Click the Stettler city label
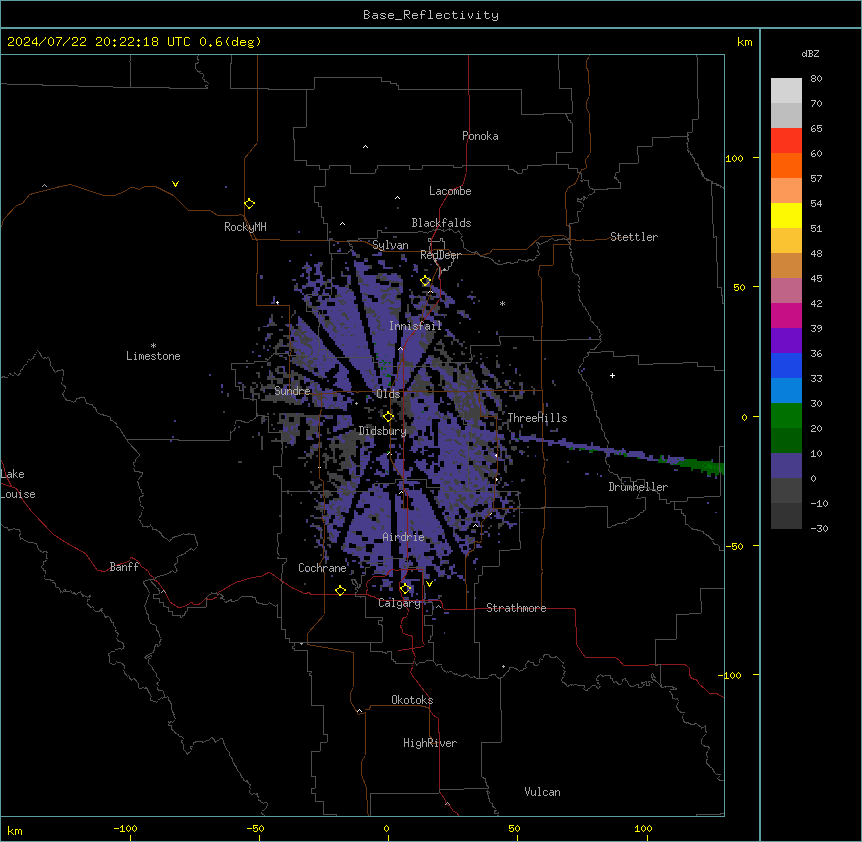Image resolution: width=862 pixels, height=842 pixels. click(x=634, y=237)
